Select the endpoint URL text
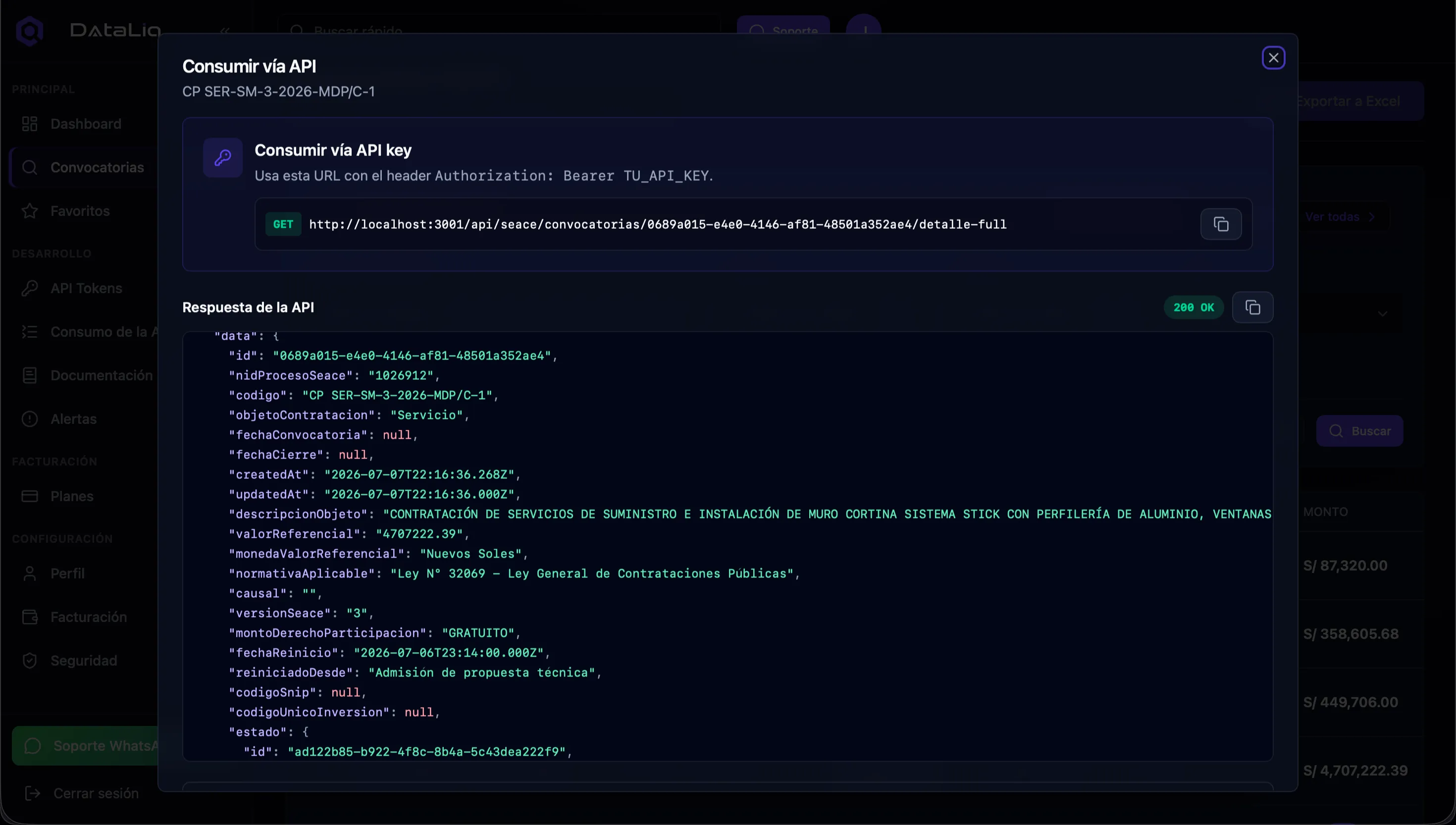Screen dimensions: 1456x825 pyautogui.click(x=658, y=224)
